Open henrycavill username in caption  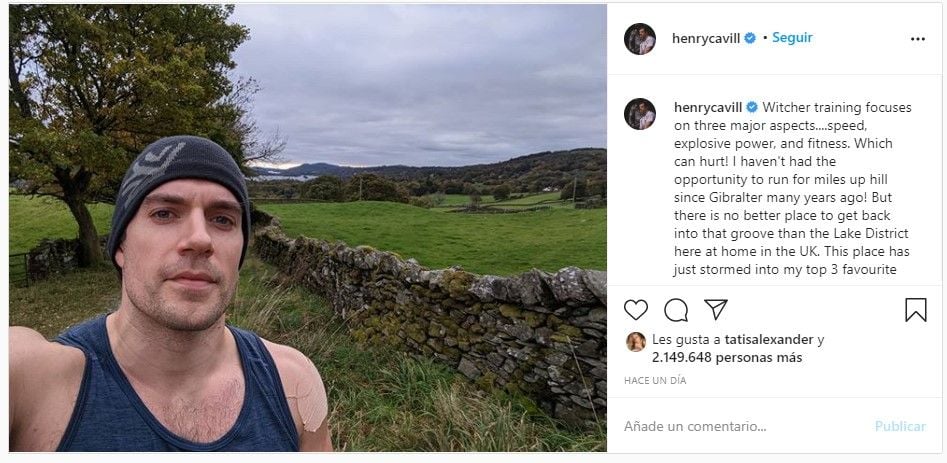point(708,107)
